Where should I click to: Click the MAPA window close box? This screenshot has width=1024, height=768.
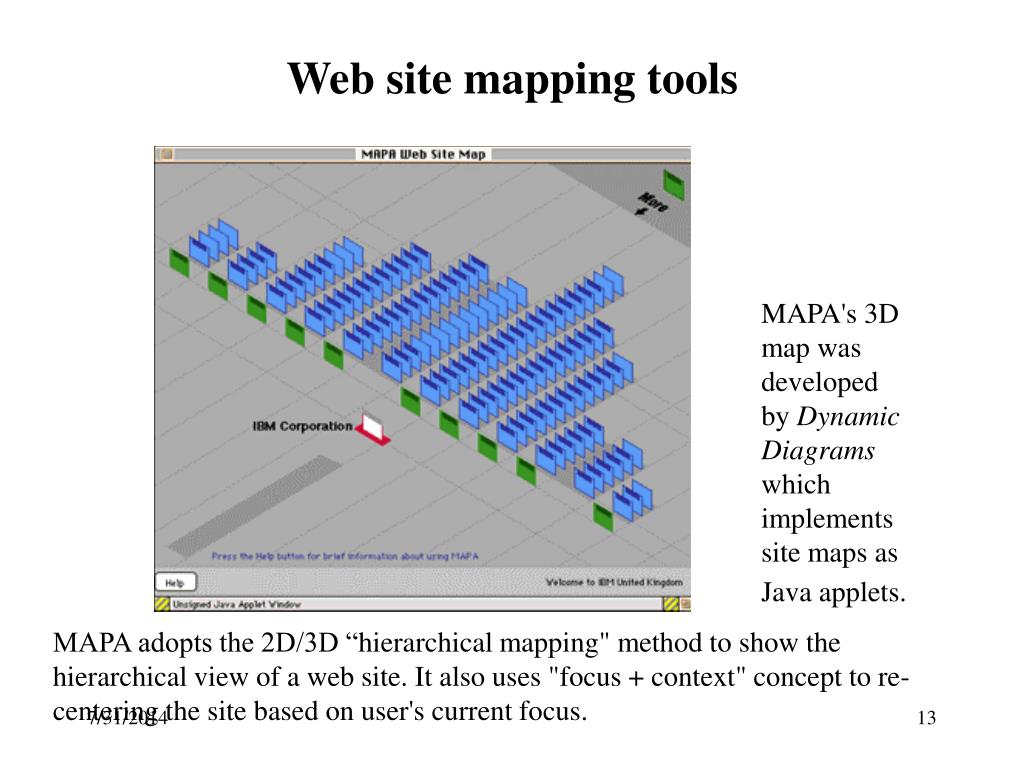coord(167,154)
